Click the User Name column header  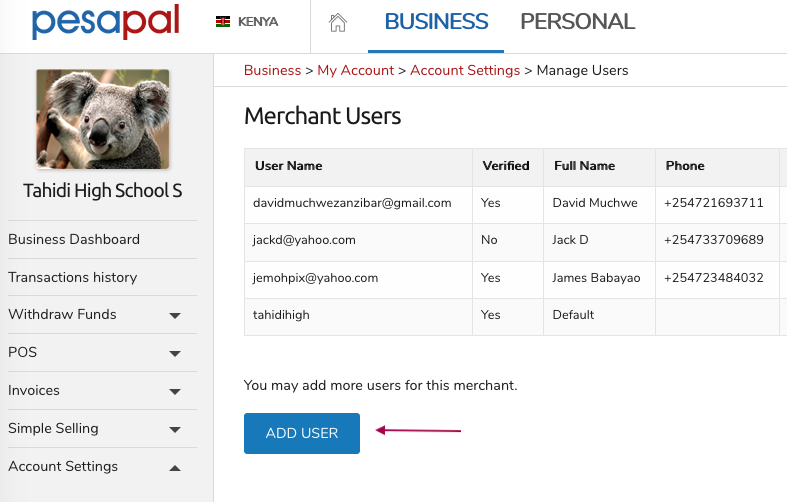289,166
